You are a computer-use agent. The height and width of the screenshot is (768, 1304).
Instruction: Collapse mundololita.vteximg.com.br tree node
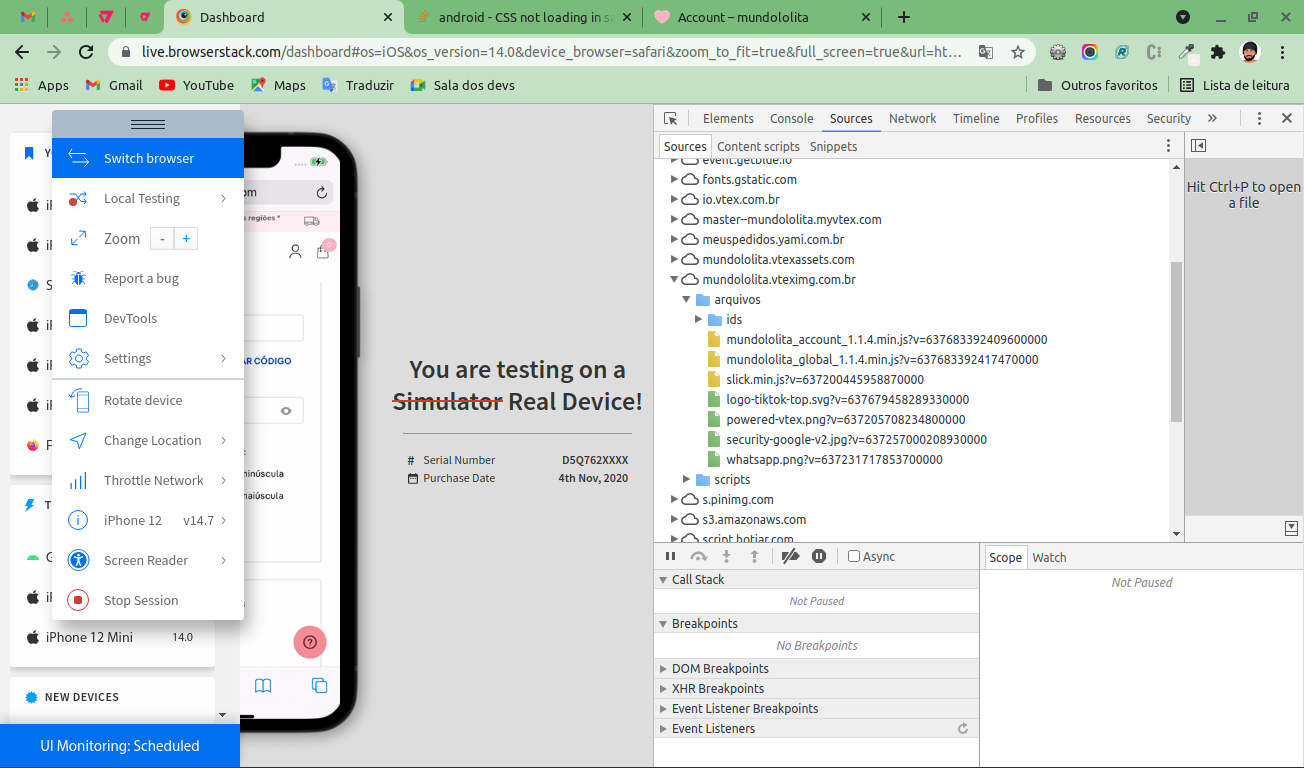[675, 280]
